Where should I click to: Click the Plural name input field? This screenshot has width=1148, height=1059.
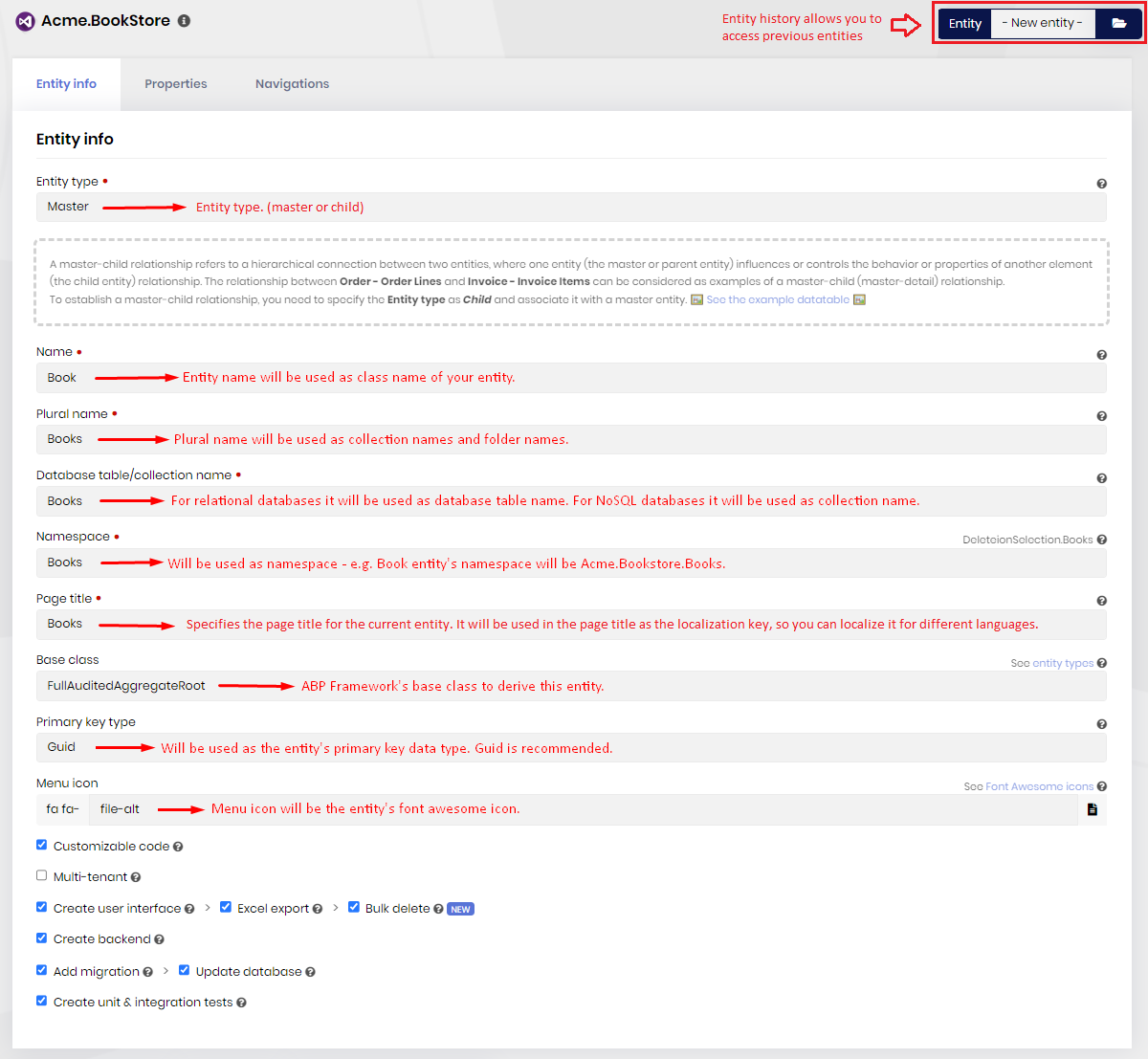(x=571, y=439)
